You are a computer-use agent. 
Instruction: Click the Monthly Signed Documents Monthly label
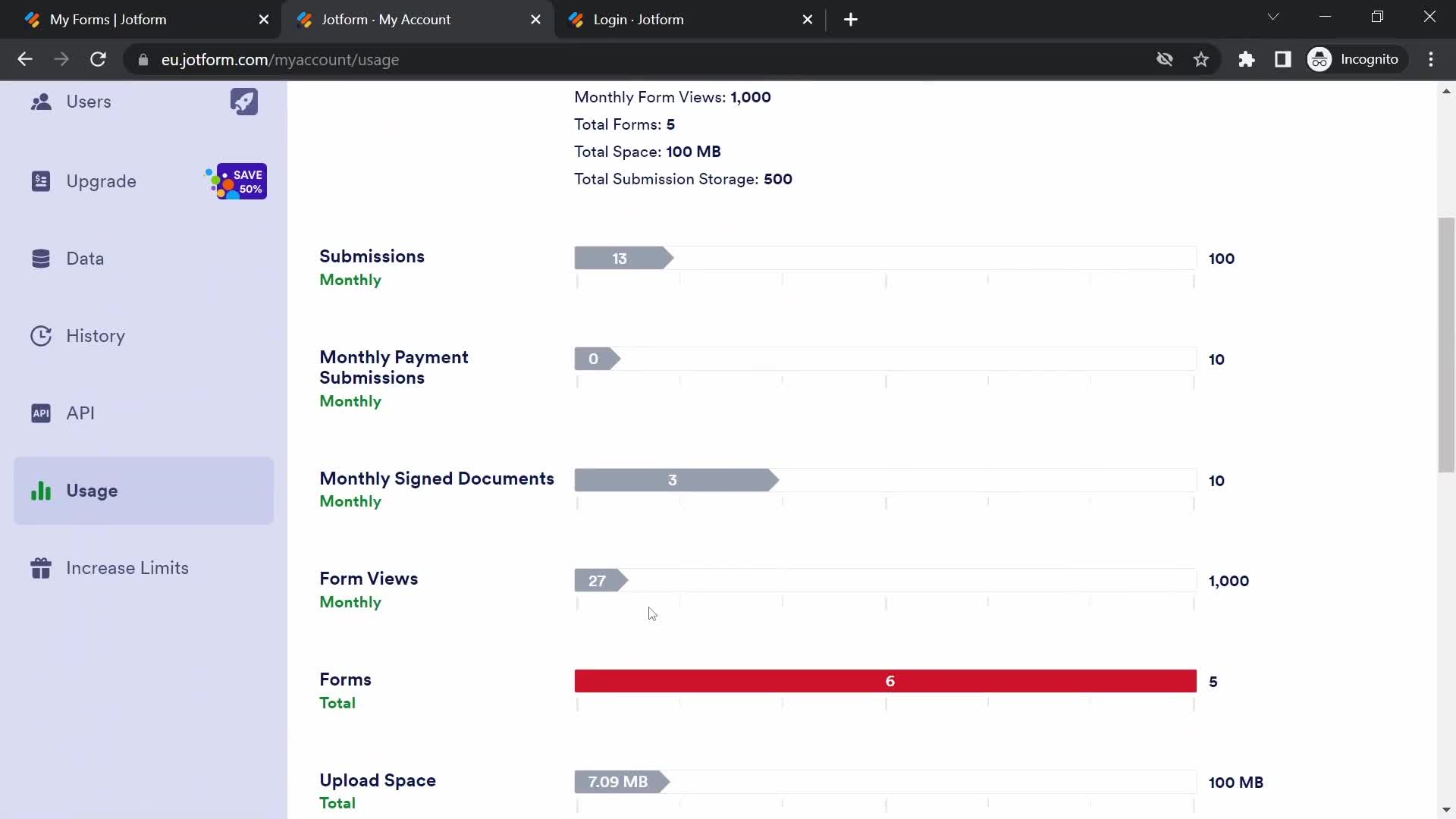coord(436,489)
